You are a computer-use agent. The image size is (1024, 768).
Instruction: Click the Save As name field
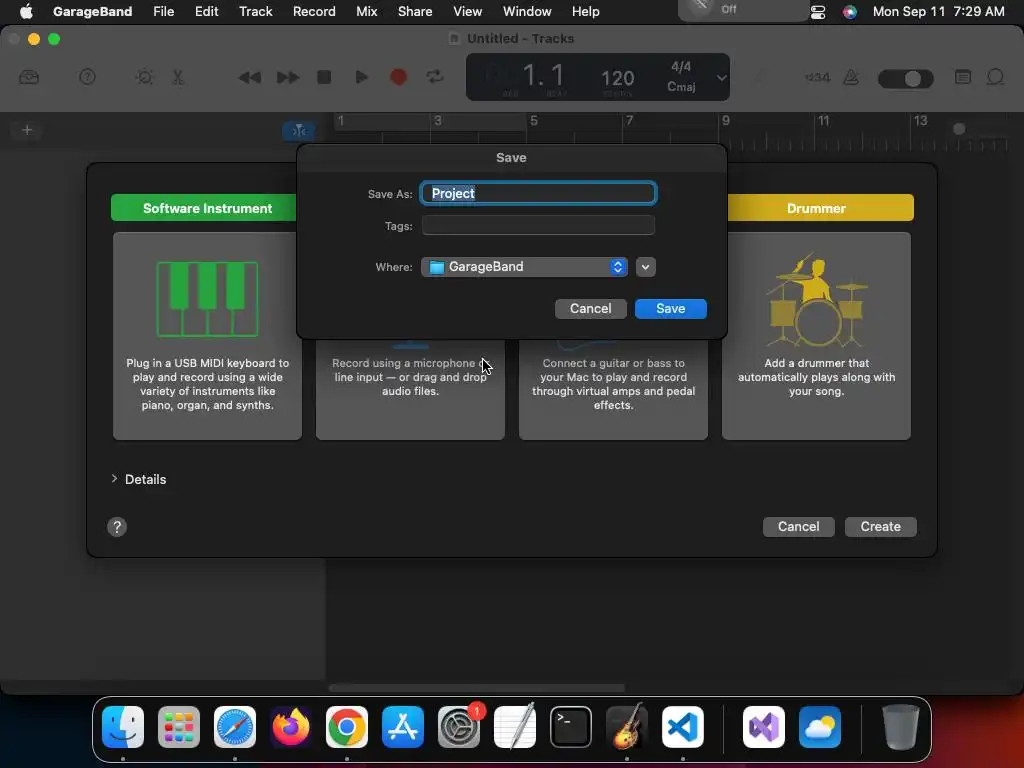(538, 193)
